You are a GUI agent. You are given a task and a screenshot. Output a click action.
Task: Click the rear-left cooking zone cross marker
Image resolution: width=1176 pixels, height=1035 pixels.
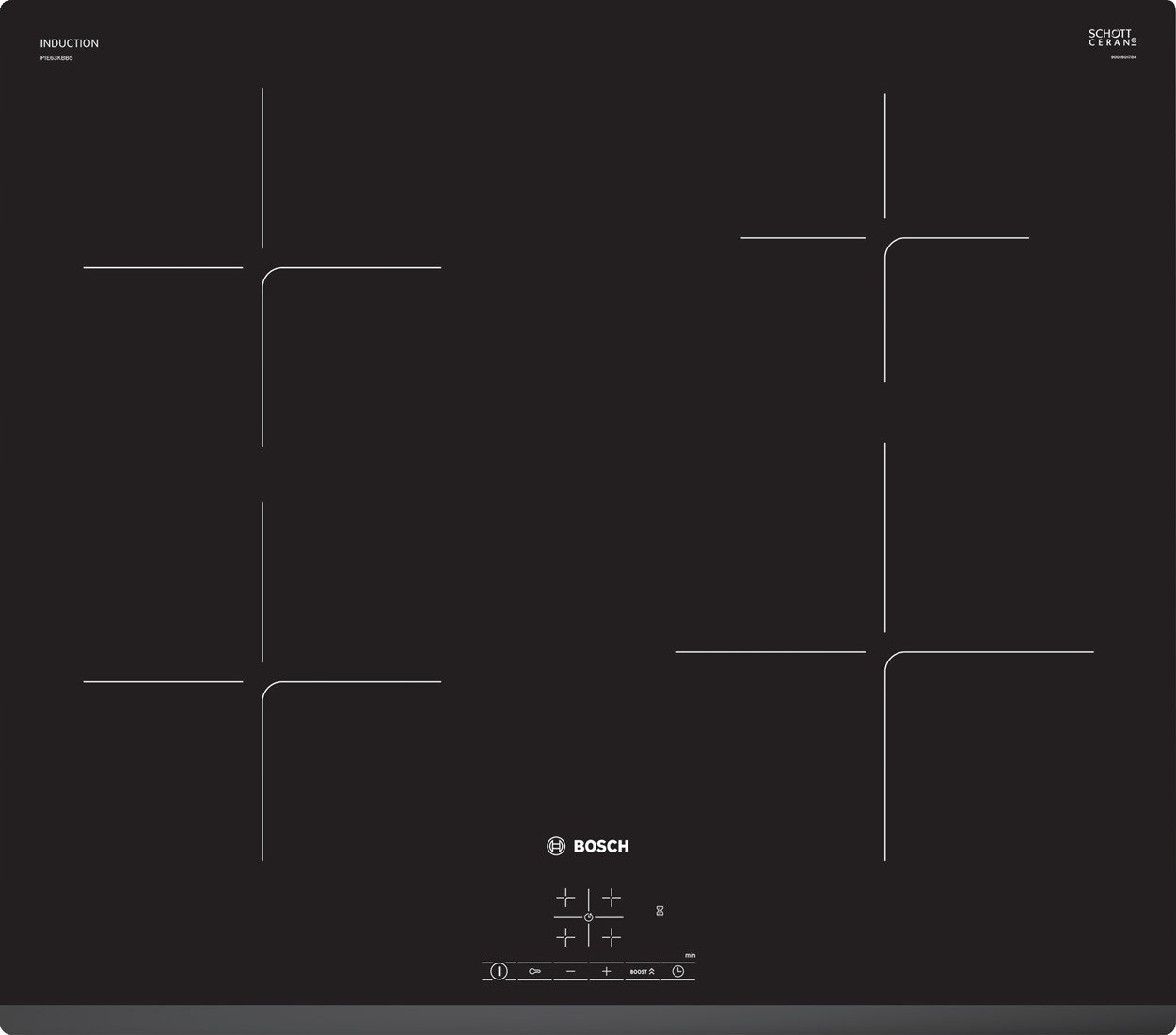(262, 268)
